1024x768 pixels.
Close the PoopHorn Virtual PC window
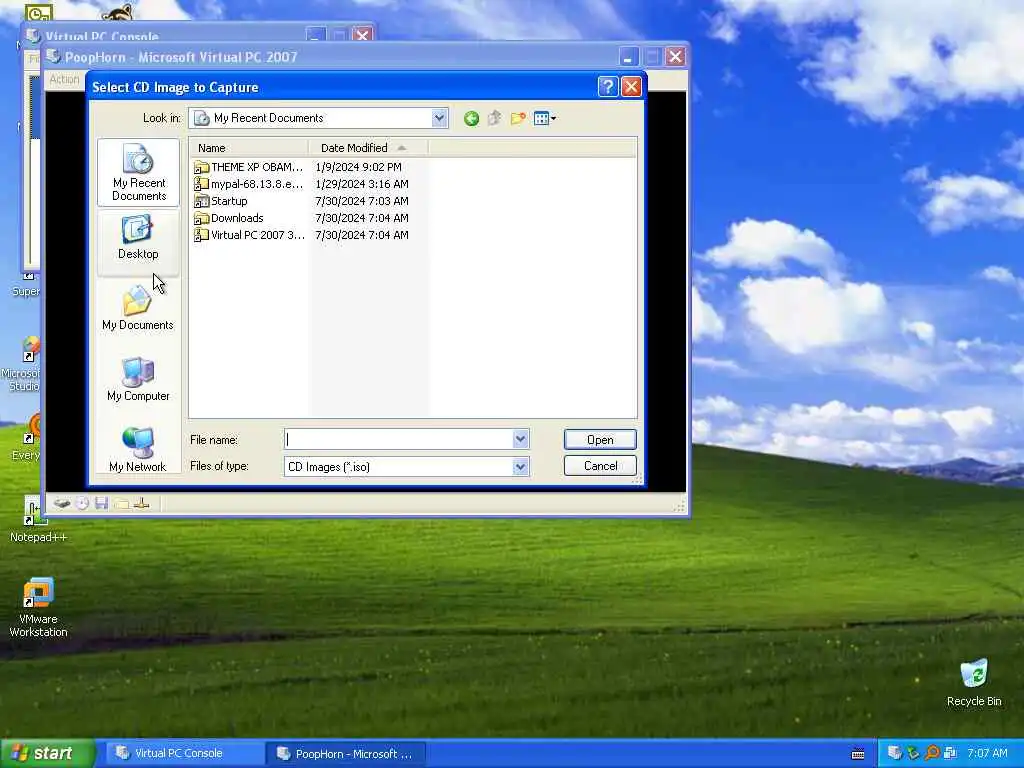(675, 57)
